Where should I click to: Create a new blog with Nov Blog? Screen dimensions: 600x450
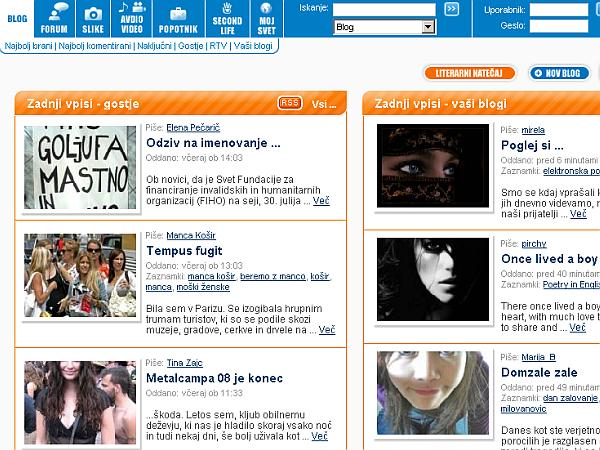561,73
